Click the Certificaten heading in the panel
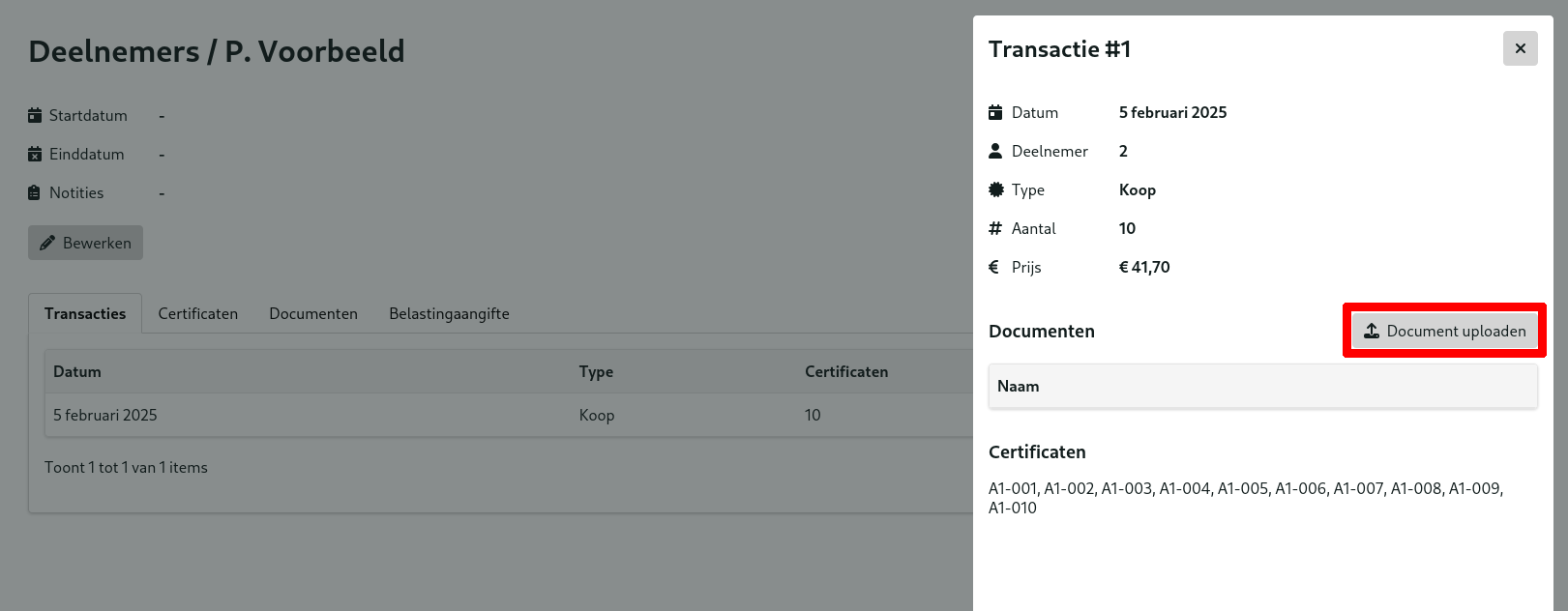The width and height of the screenshot is (1568, 611). [x=1037, y=451]
